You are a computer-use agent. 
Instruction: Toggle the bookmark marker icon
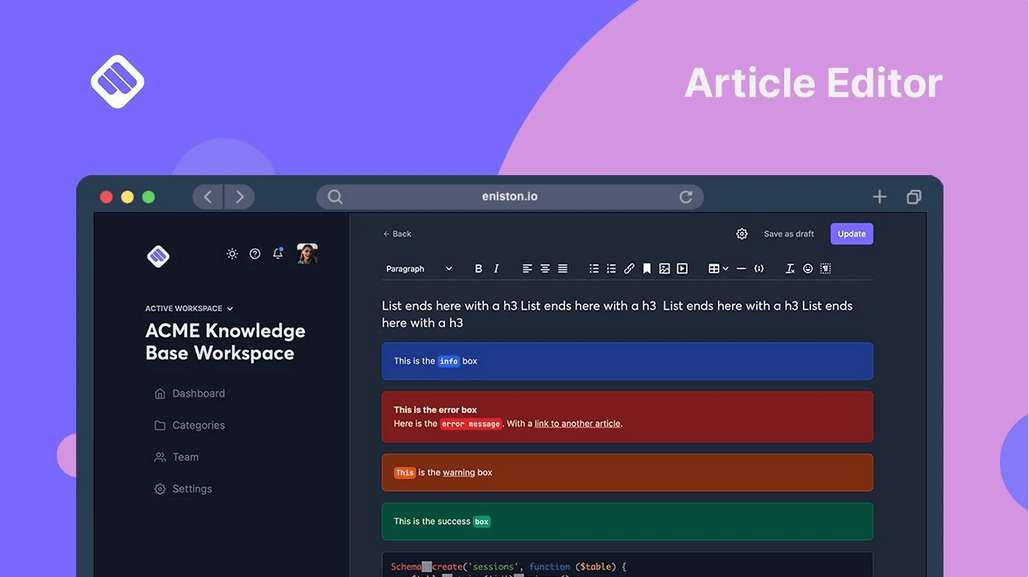(x=646, y=268)
